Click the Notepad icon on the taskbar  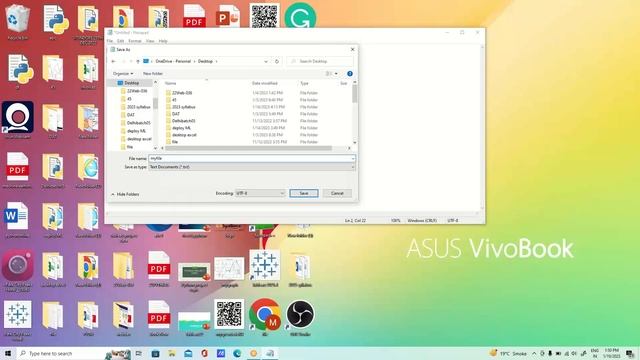click(x=270, y=353)
